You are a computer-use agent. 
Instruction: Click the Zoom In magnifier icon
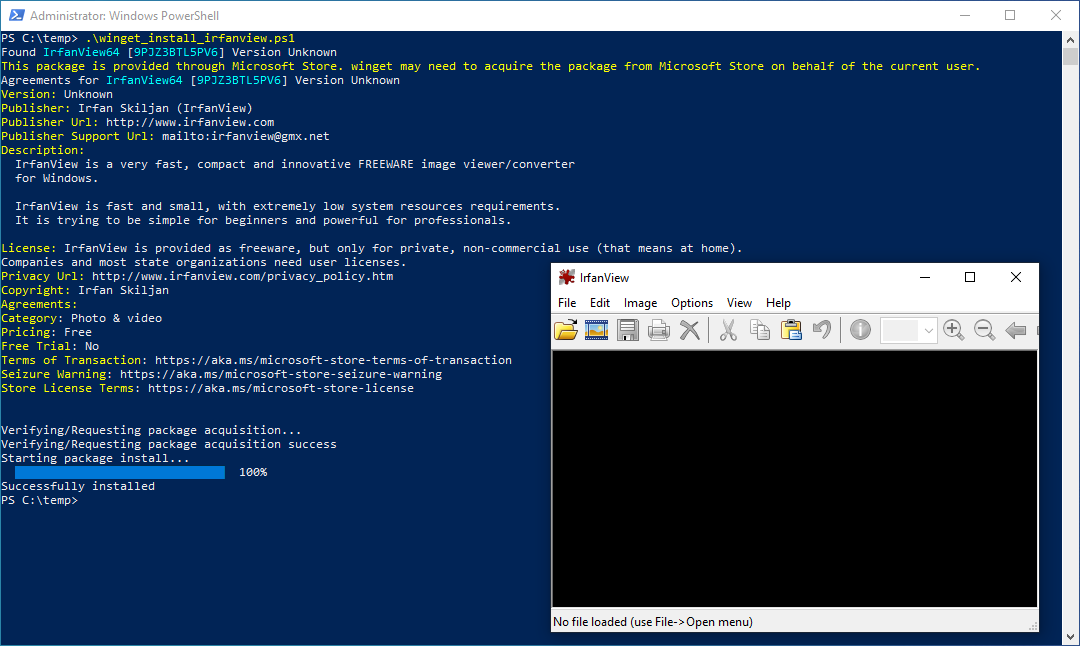click(x=953, y=331)
